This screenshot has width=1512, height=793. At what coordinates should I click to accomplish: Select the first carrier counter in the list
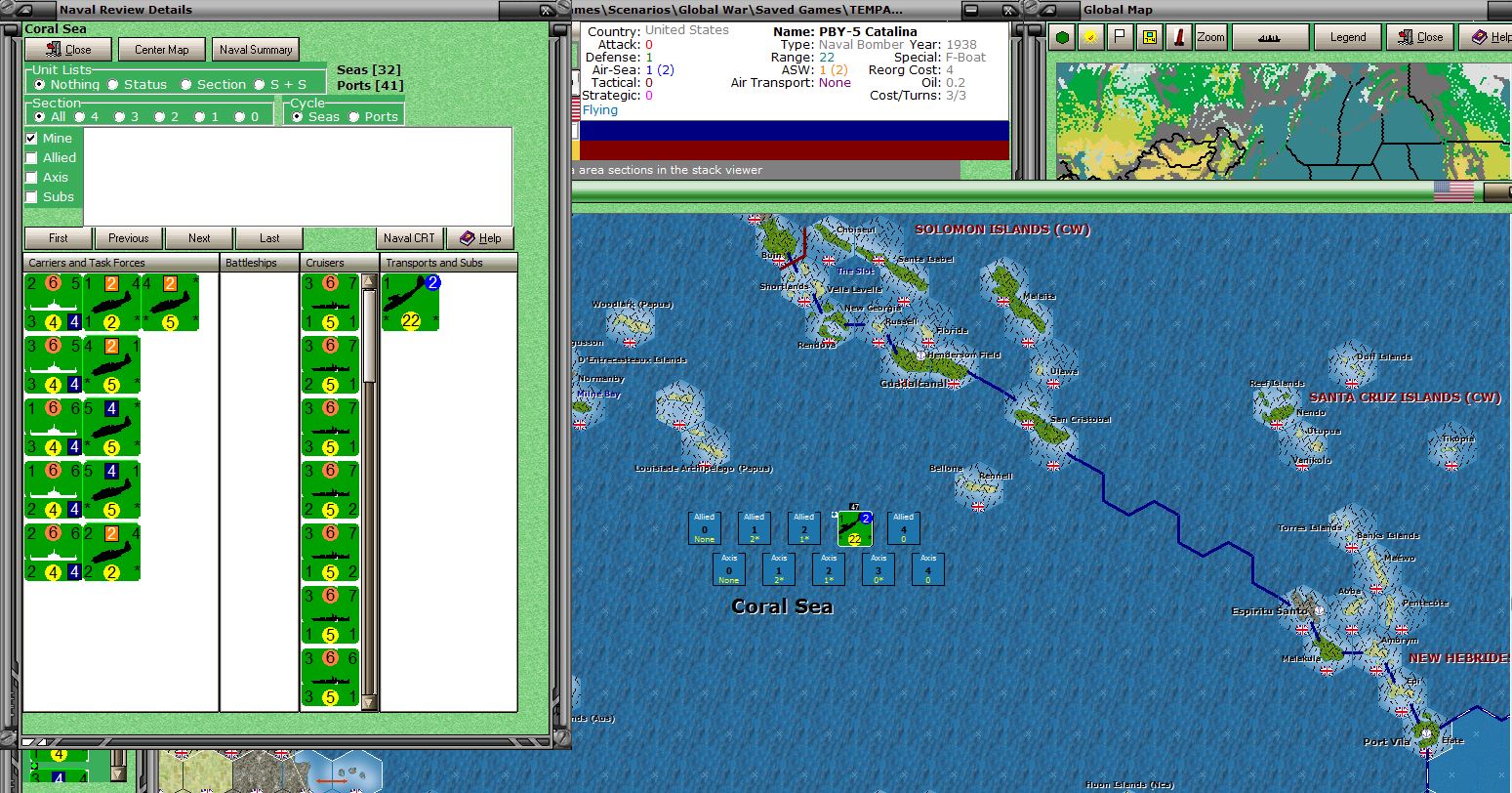(x=53, y=302)
